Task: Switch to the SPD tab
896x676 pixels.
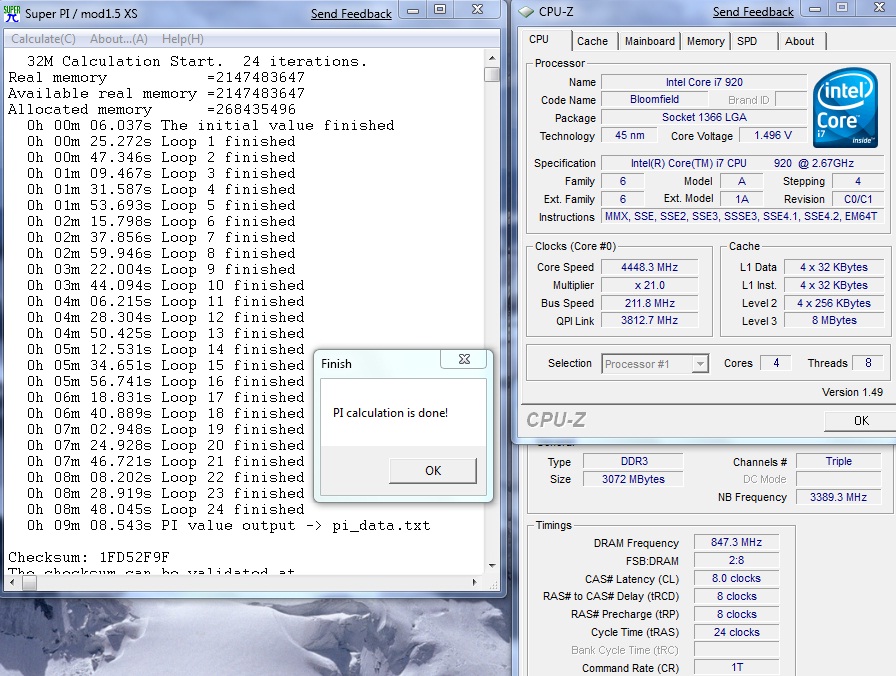Action: pos(747,41)
